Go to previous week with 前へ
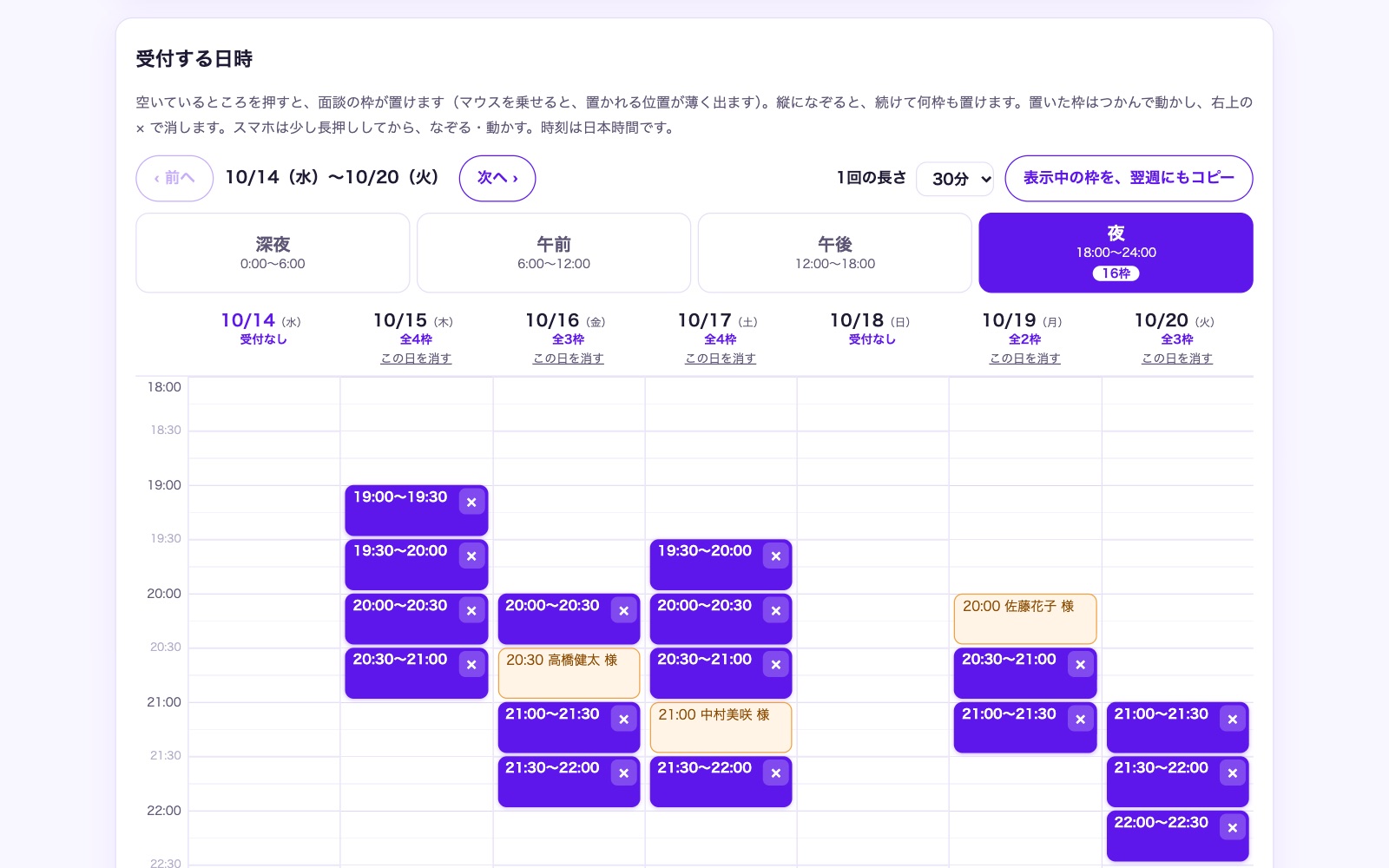Image resolution: width=1389 pixels, height=868 pixels. pos(174,178)
